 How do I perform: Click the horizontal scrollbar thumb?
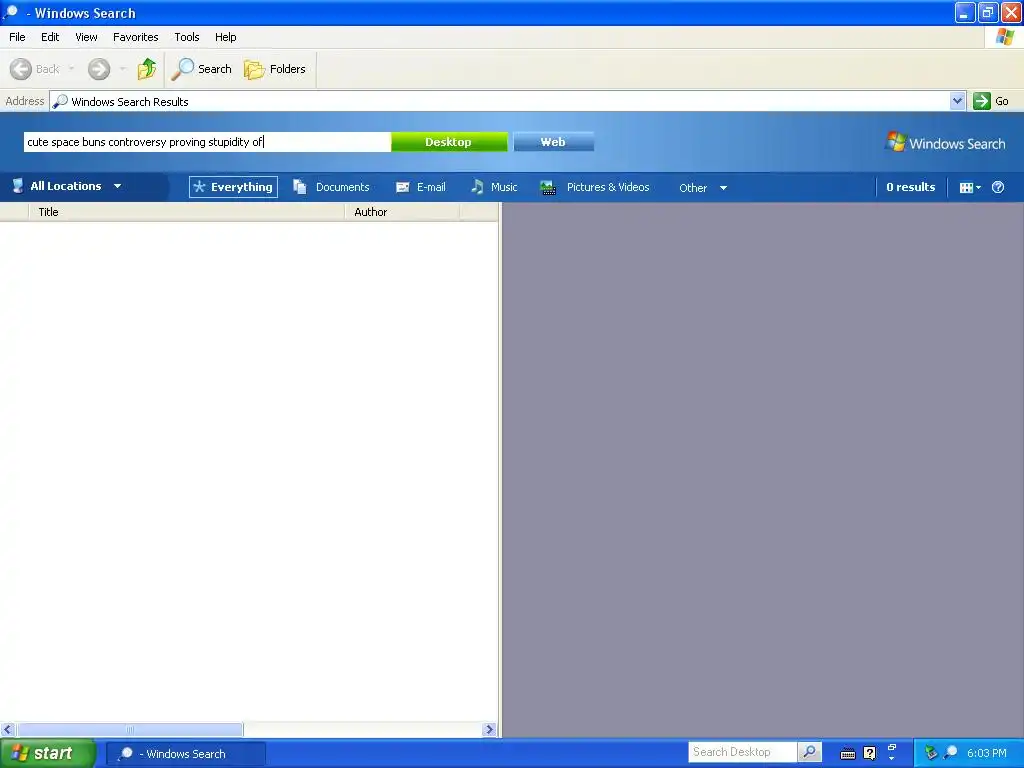(130, 729)
